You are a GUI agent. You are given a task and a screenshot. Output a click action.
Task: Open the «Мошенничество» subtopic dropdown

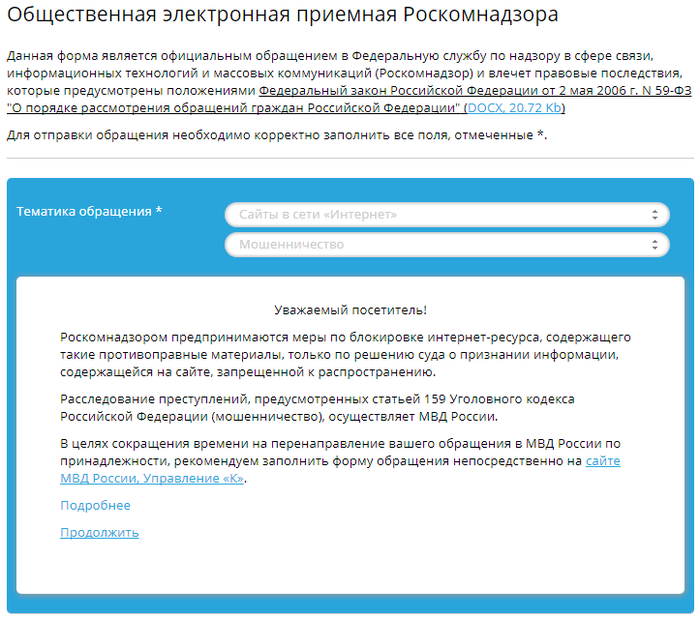pyautogui.click(x=447, y=245)
